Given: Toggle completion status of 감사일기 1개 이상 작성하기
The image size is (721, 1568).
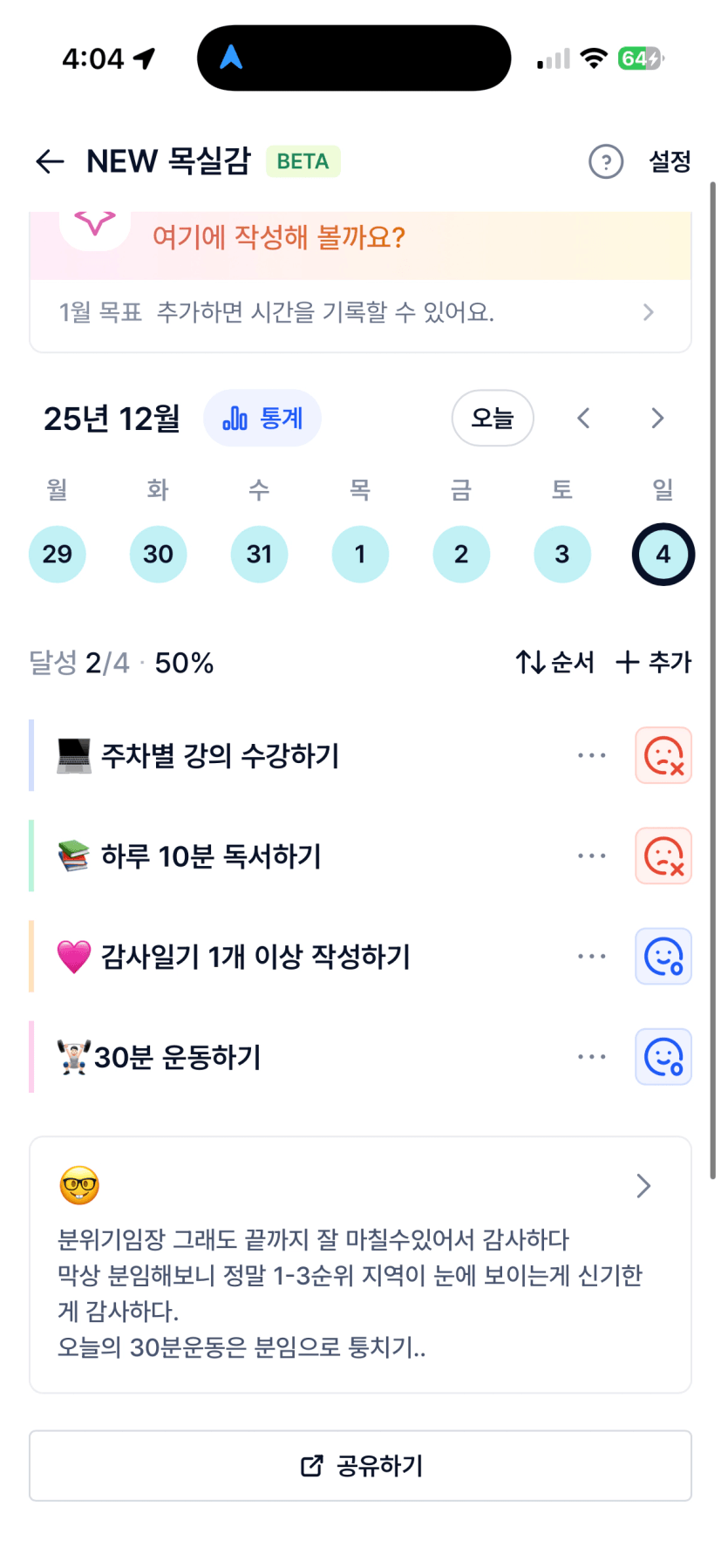Looking at the screenshot, I should tap(663, 957).
